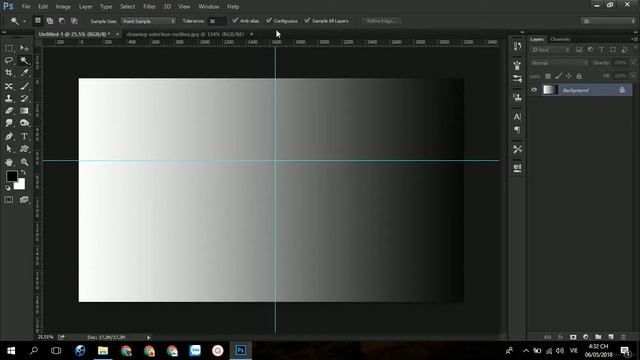Toggle the Contiguous checkbox
The height and width of the screenshot is (360, 640).
point(269,20)
